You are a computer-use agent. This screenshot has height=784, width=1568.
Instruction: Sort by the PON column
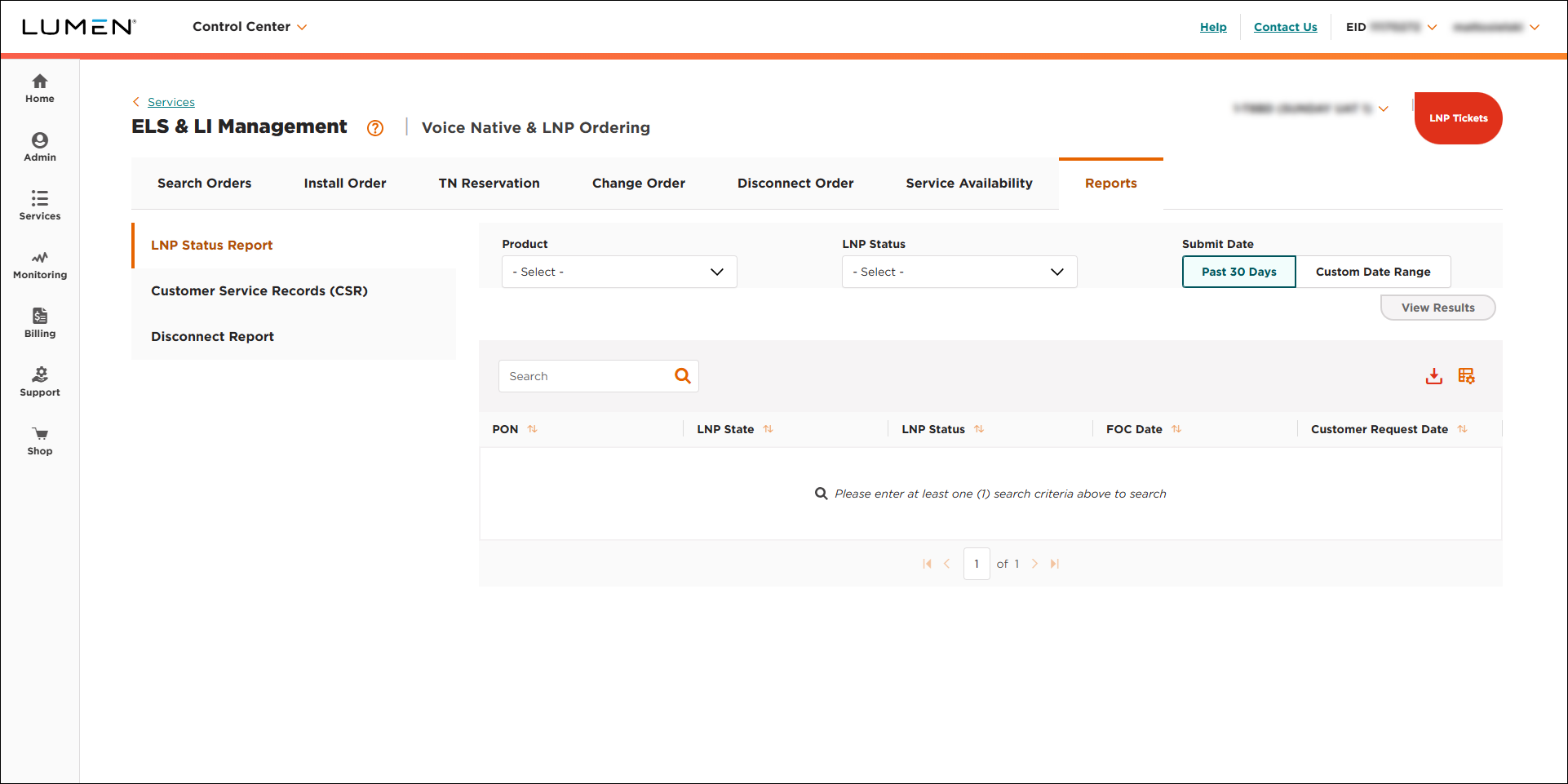[x=533, y=429]
